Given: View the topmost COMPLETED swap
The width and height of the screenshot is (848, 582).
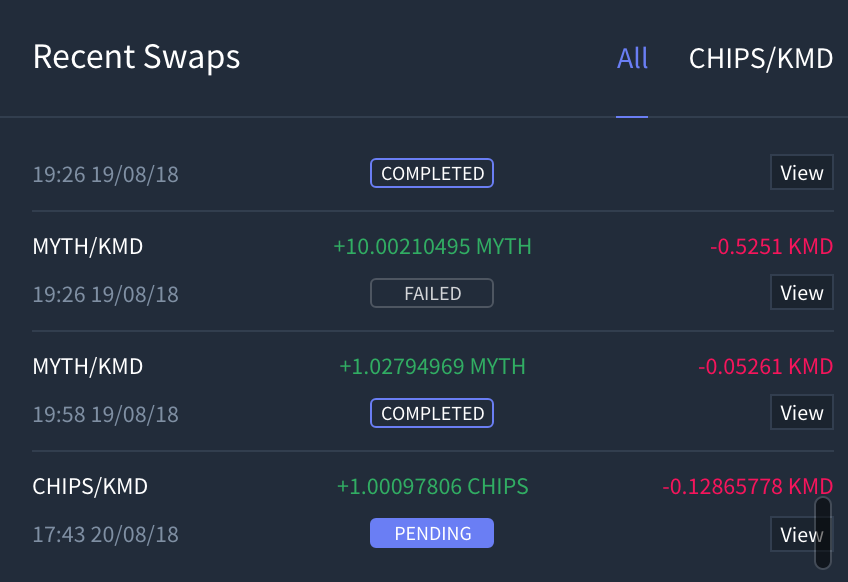Looking at the screenshot, I should (x=801, y=172).
